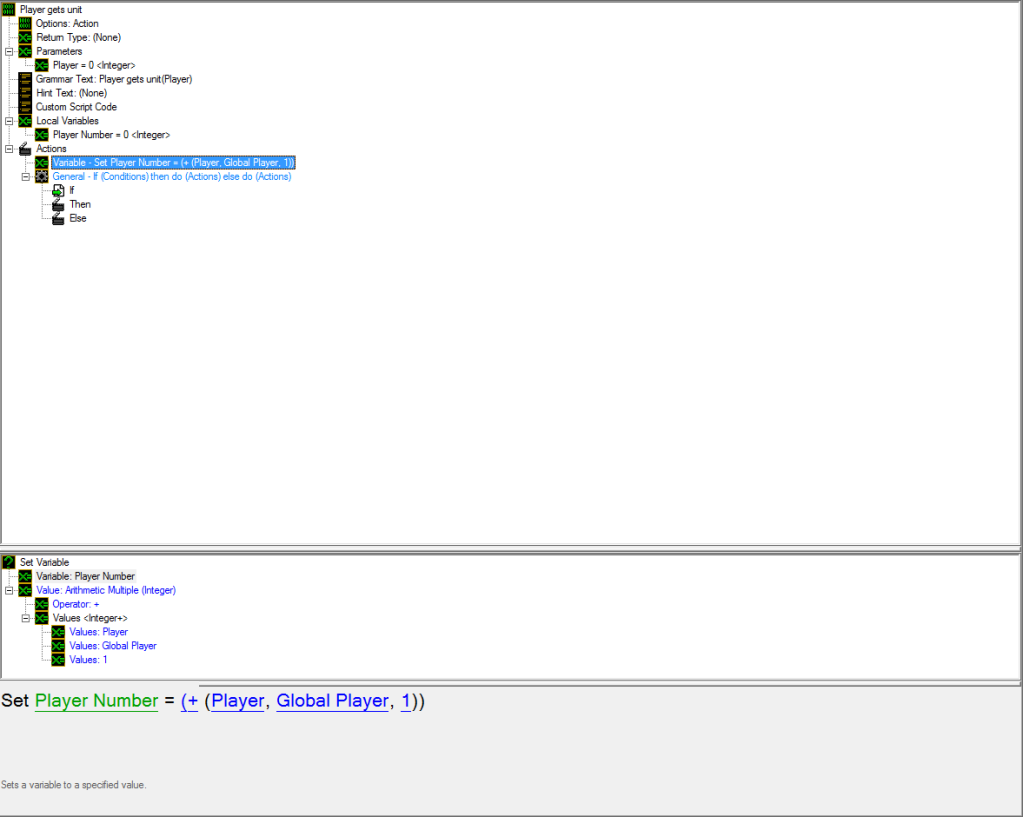This screenshot has width=1023, height=817.
Task: Click the Else clapperboard icon
Action: 58,219
